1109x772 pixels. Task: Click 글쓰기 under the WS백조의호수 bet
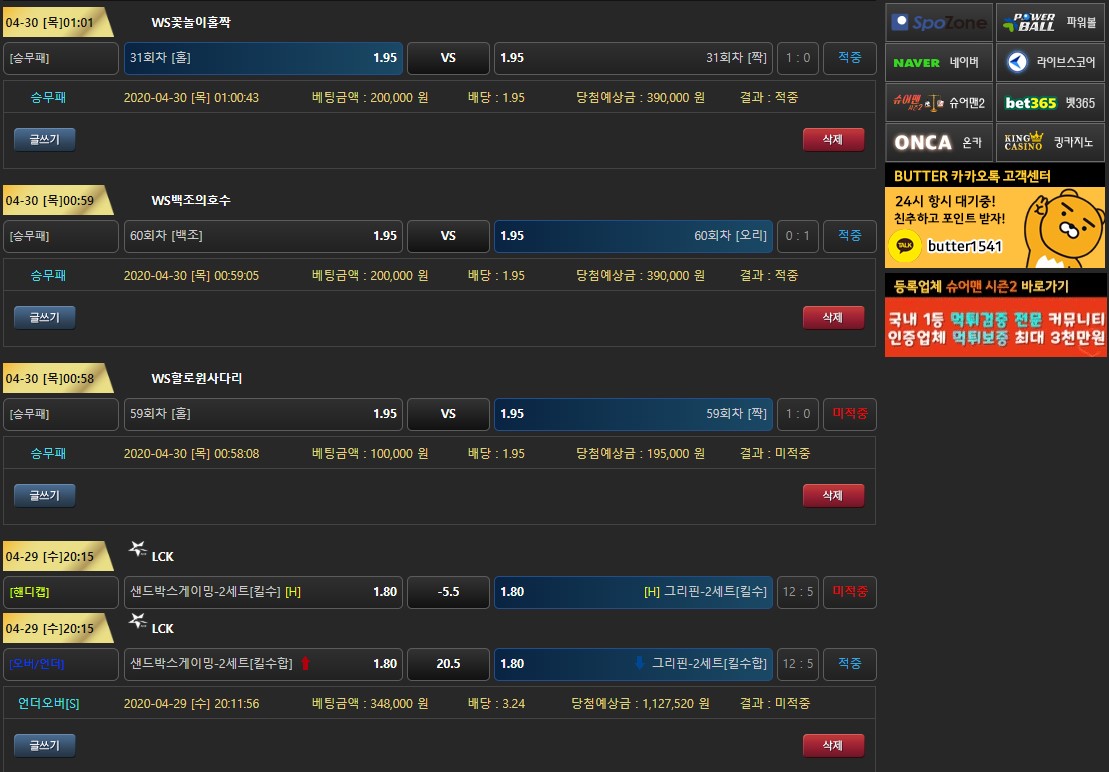[44, 317]
